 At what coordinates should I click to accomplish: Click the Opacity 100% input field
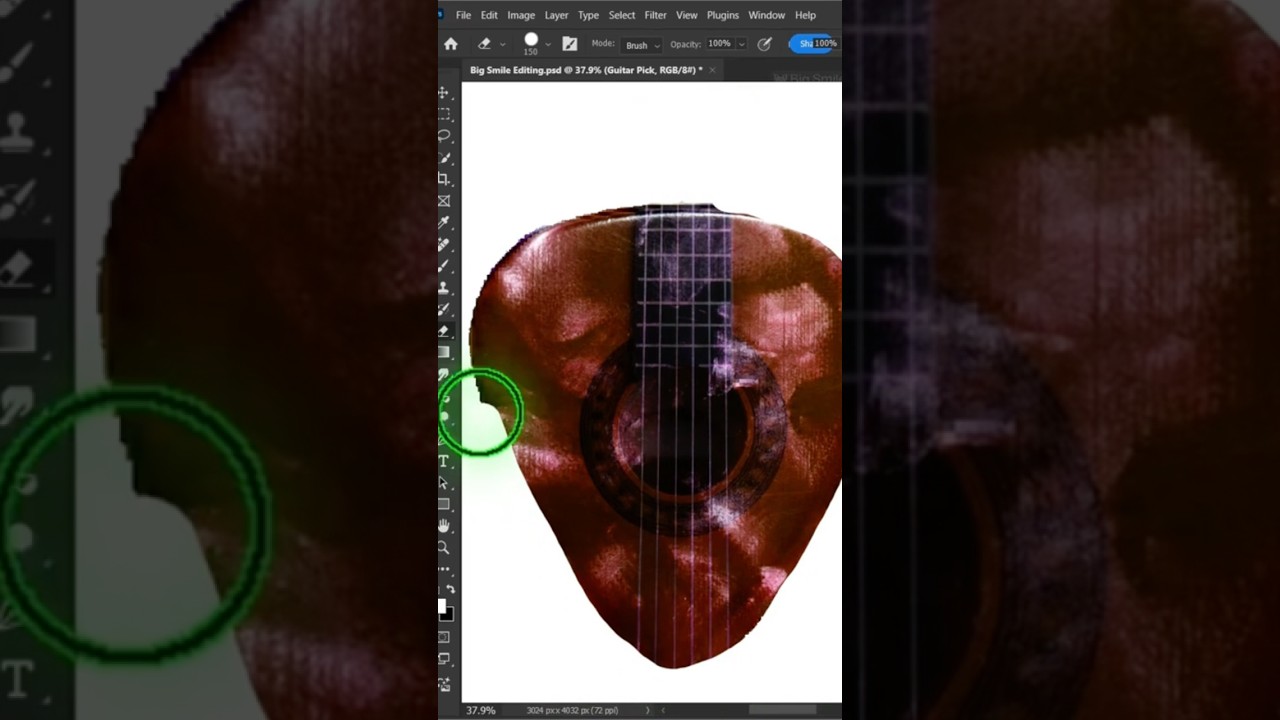(x=719, y=44)
